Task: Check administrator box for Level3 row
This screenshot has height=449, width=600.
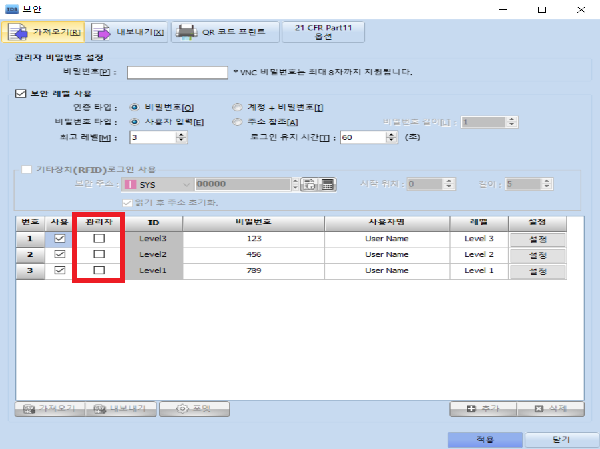Action: [x=98, y=239]
